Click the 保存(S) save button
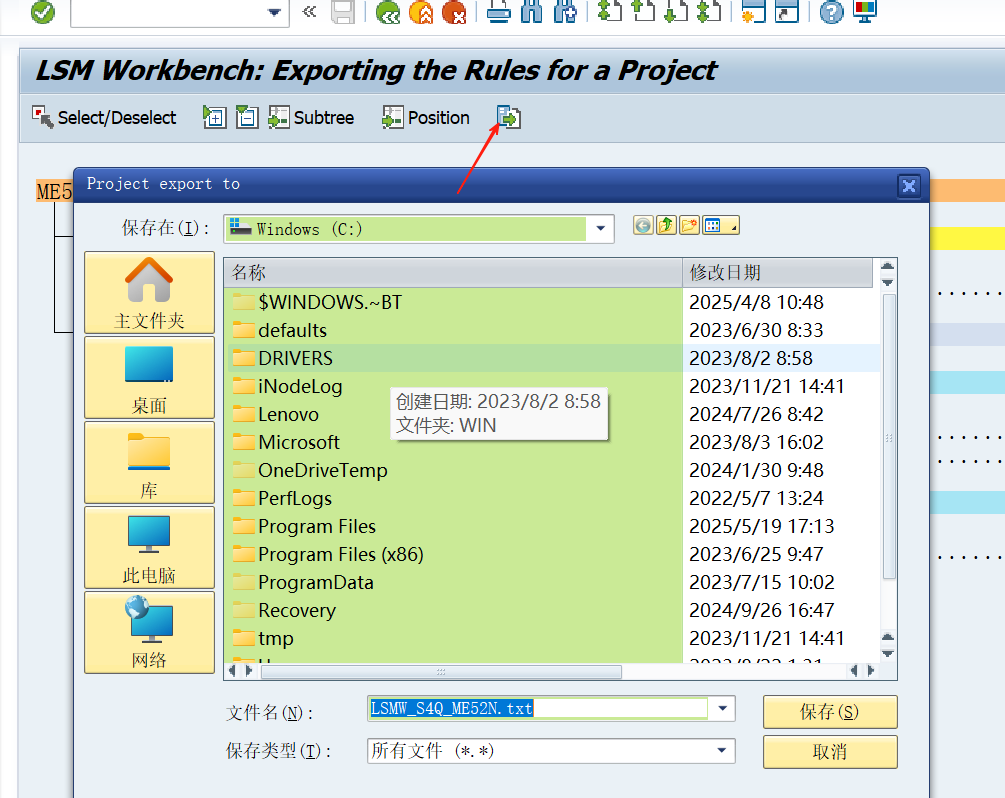The image size is (1005, 798). tap(830, 711)
